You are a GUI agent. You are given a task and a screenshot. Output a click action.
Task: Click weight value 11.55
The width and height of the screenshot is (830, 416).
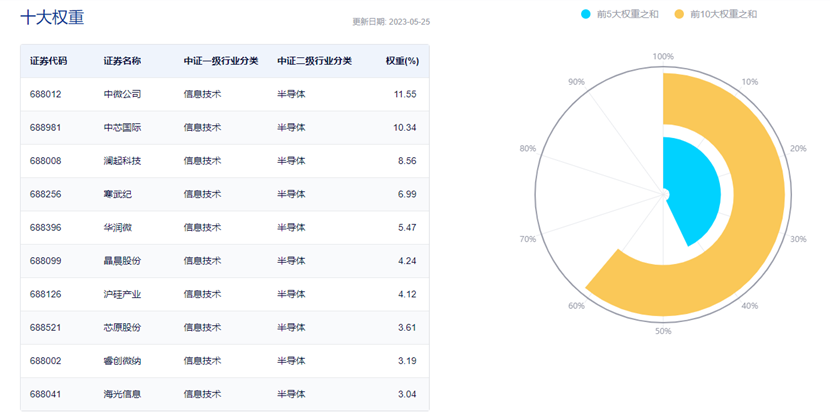coord(405,94)
